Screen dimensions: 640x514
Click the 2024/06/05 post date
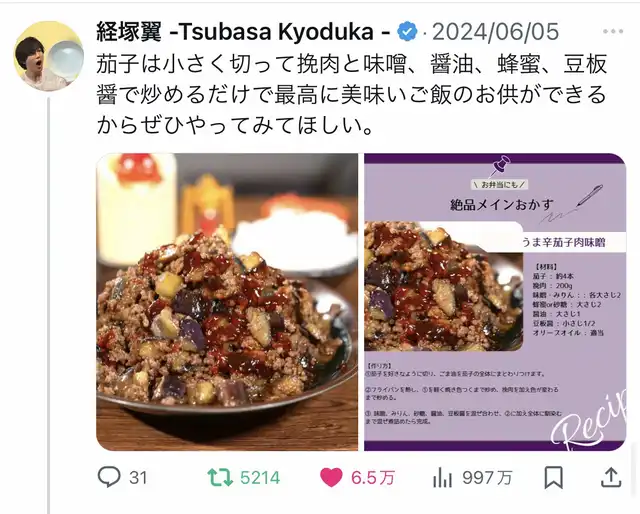[496, 31]
